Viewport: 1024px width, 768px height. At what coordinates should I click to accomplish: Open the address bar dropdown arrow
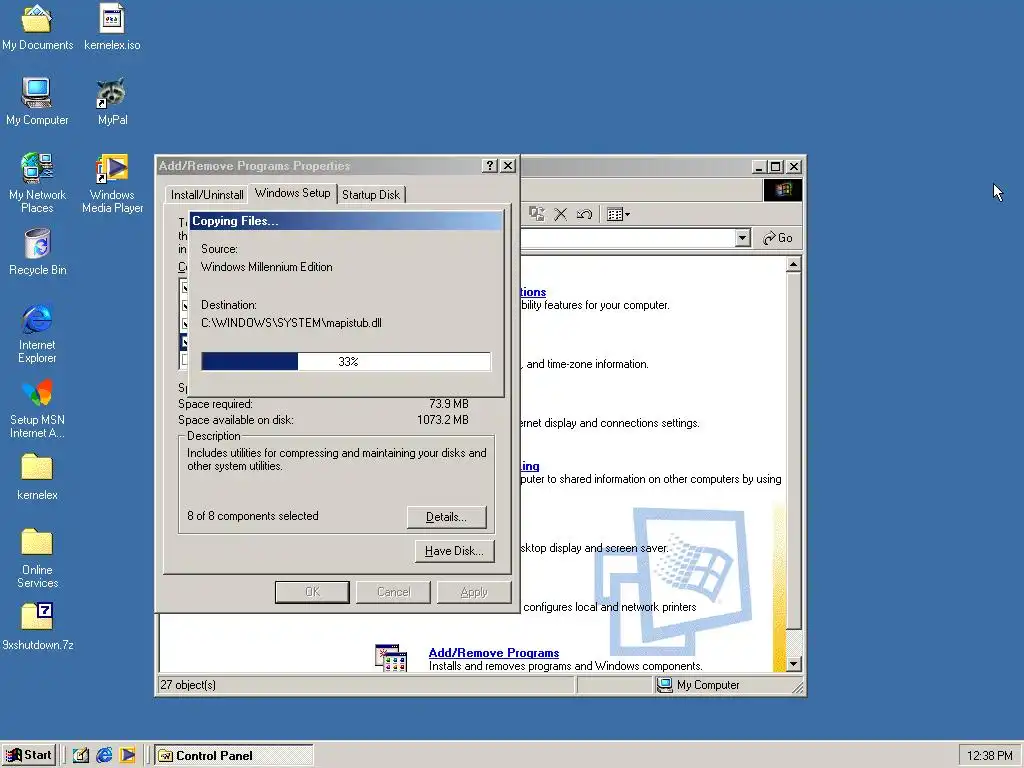742,238
